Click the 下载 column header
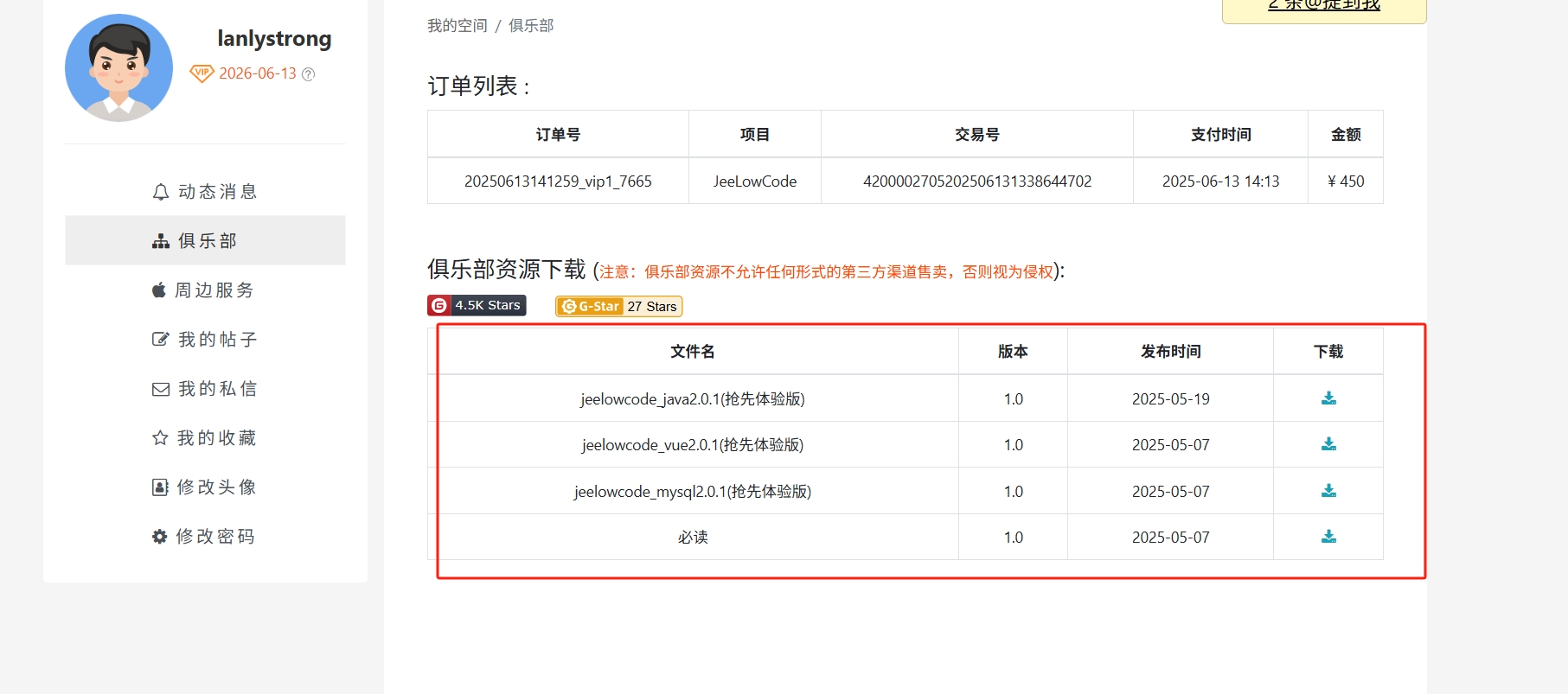 (1328, 352)
